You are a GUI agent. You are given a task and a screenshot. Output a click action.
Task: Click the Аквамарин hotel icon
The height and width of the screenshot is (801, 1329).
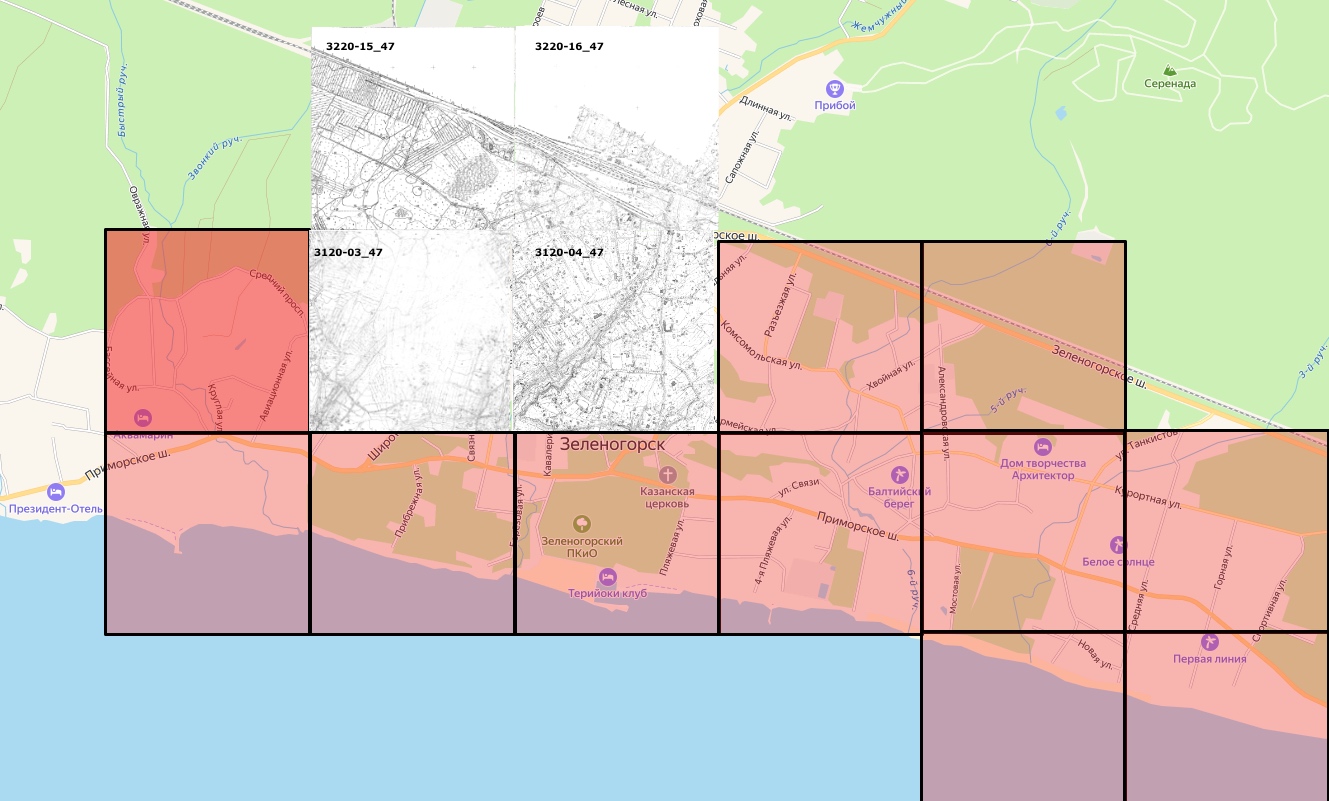(x=142, y=416)
